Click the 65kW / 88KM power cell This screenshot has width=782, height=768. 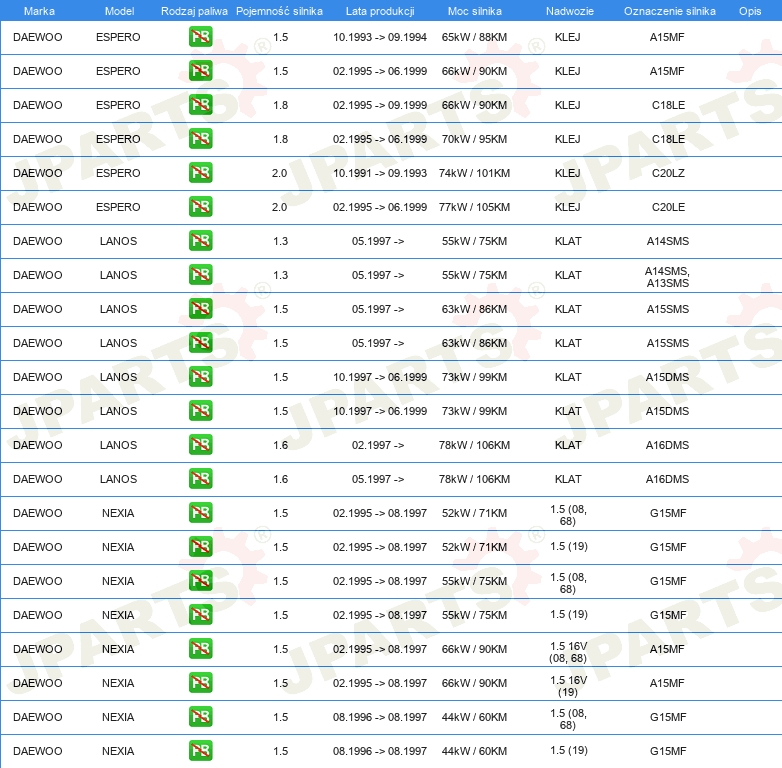click(x=474, y=37)
